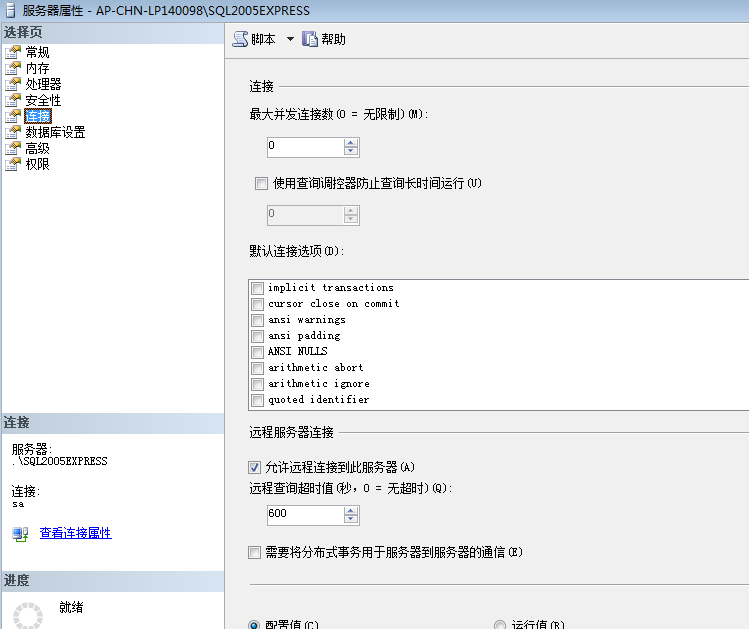This screenshot has height=629, width=749.
Task: Select the highlighted 连接 page
Action: (x=38, y=116)
